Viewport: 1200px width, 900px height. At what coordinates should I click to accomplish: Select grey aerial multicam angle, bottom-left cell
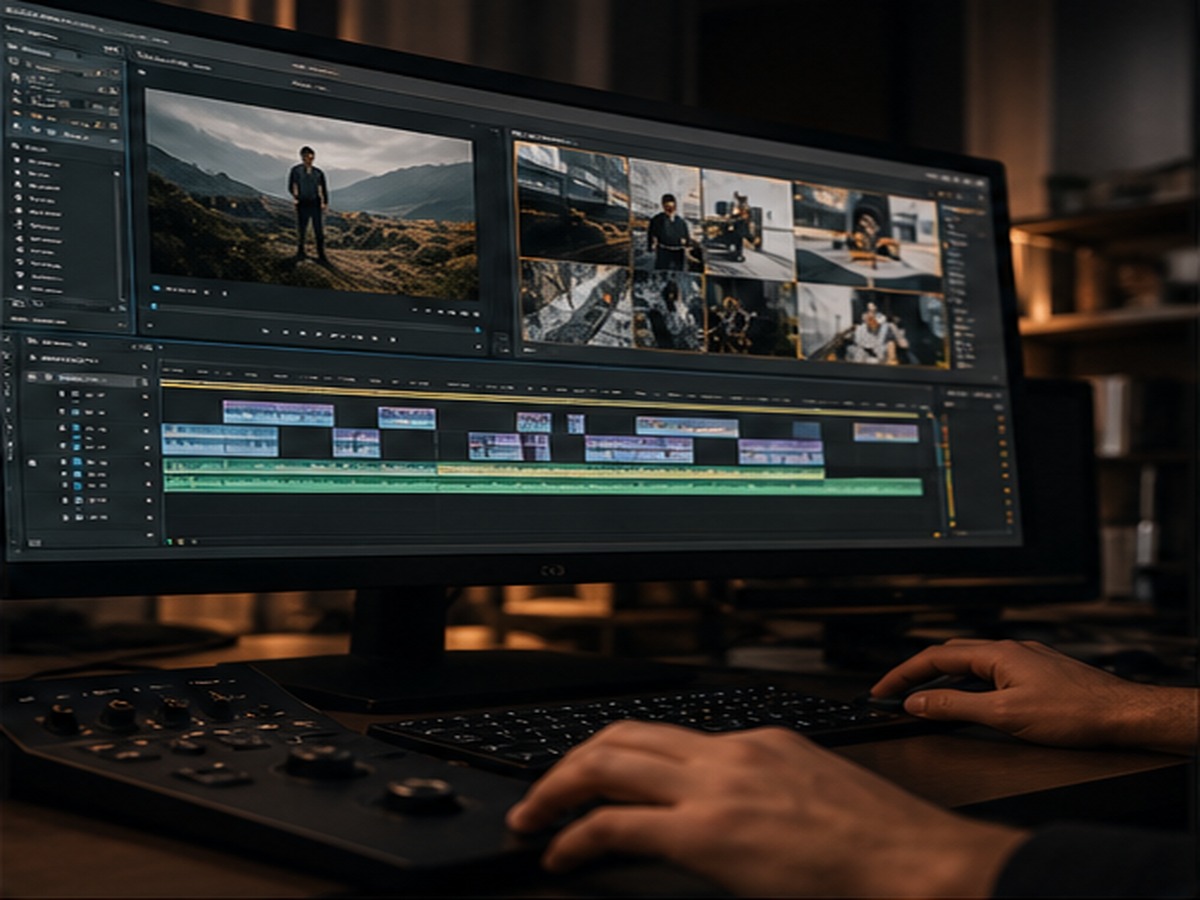tap(576, 303)
